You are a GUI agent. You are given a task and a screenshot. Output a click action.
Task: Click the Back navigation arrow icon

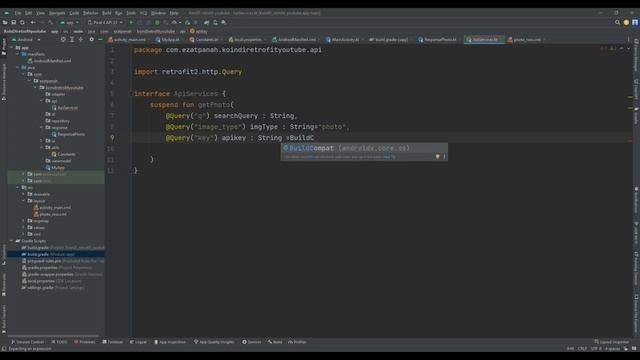[x=33, y=22]
